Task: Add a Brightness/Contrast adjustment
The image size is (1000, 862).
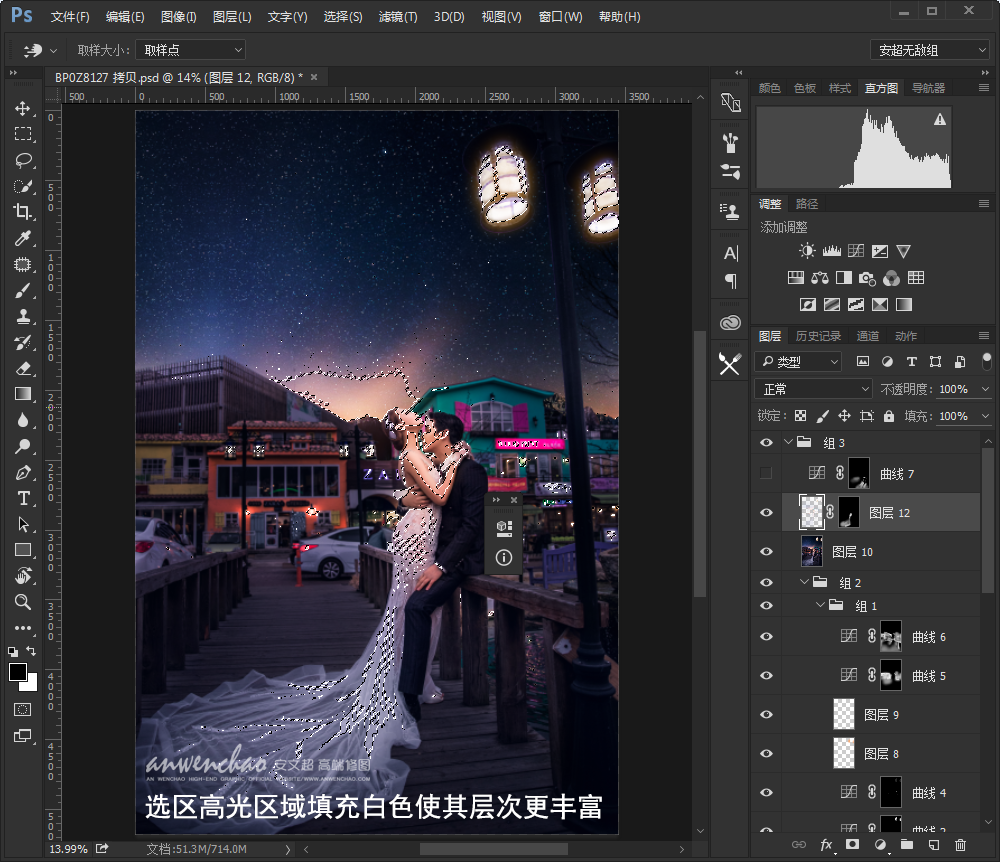Action: click(807, 251)
